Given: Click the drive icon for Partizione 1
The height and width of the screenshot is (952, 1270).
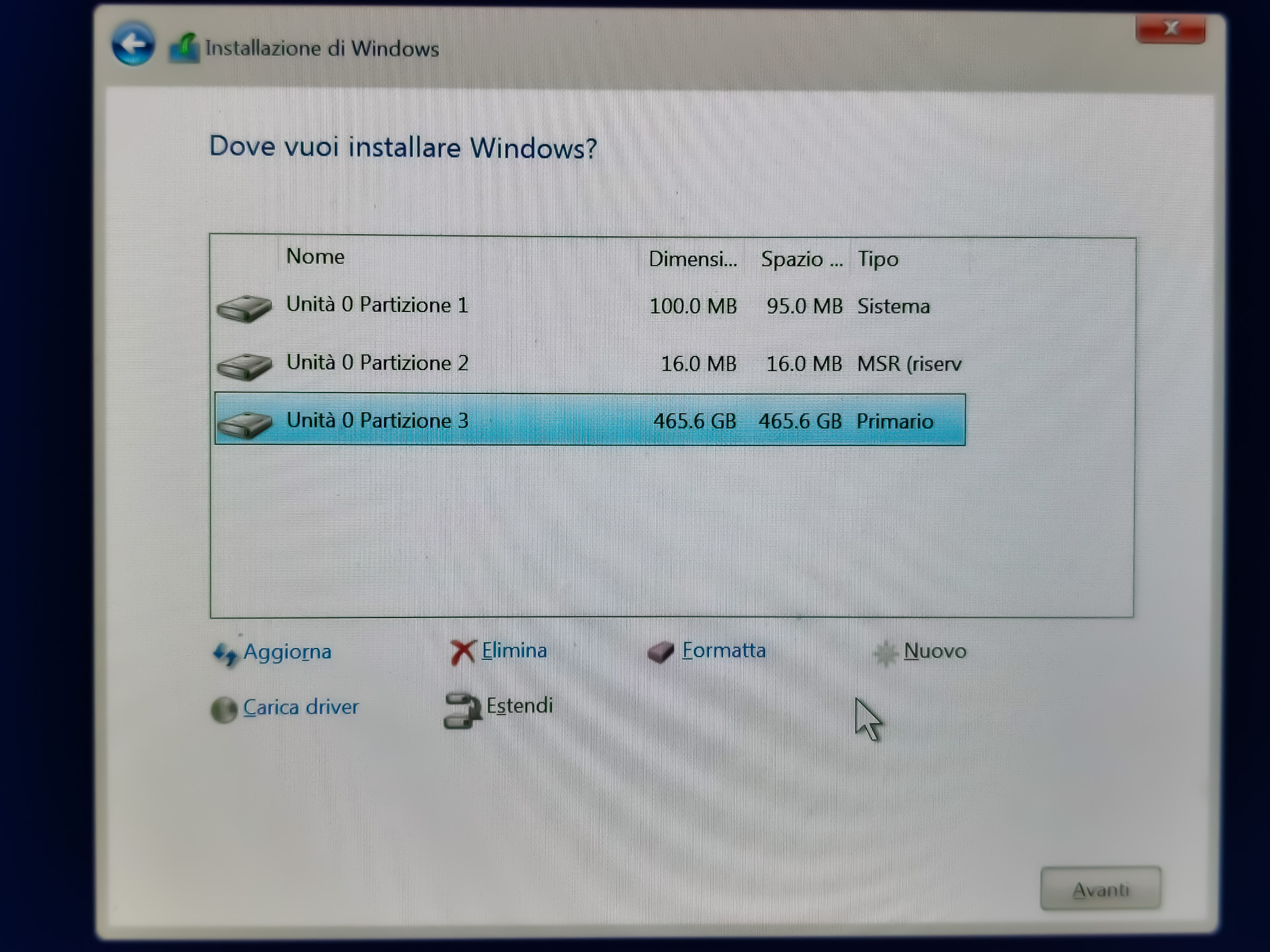Looking at the screenshot, I should (244, 307).
